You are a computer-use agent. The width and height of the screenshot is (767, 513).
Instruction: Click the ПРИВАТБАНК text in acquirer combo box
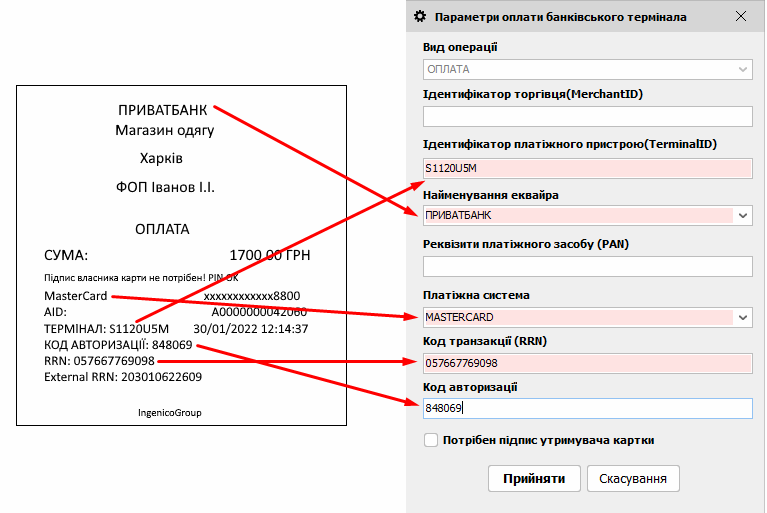[x=458, y=215]
